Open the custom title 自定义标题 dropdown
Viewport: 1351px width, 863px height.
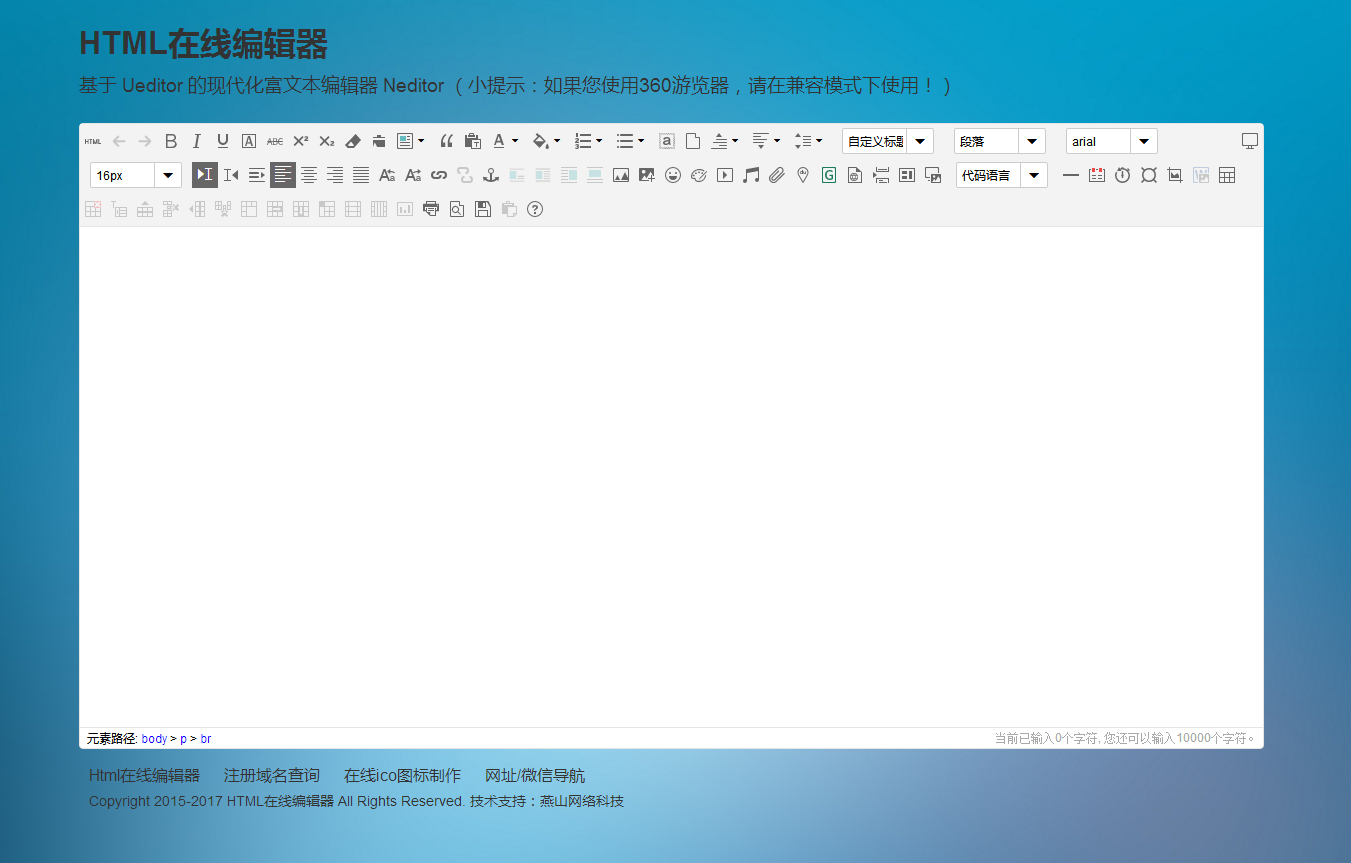888,141
